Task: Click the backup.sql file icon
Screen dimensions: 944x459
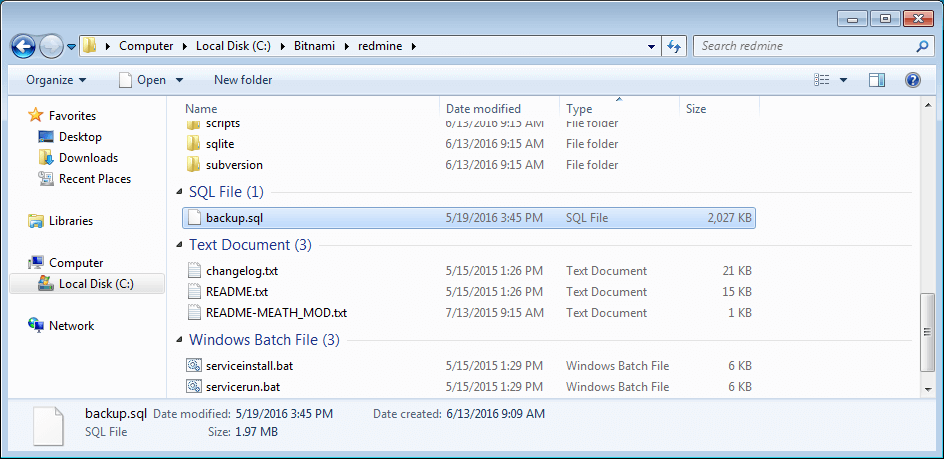Action: tap(193, 218)
